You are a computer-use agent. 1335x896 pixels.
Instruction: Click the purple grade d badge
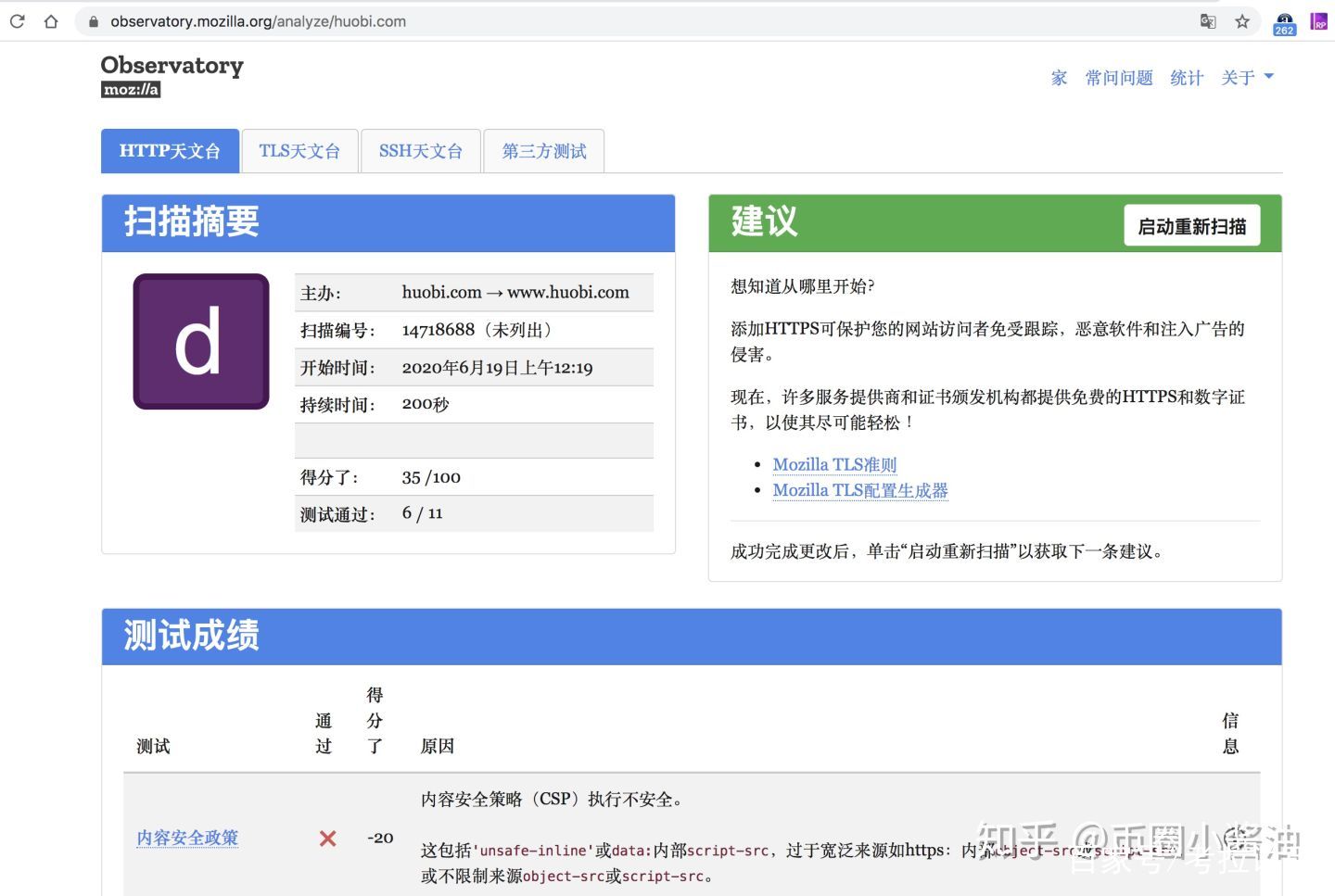click(x=201, y=341)
